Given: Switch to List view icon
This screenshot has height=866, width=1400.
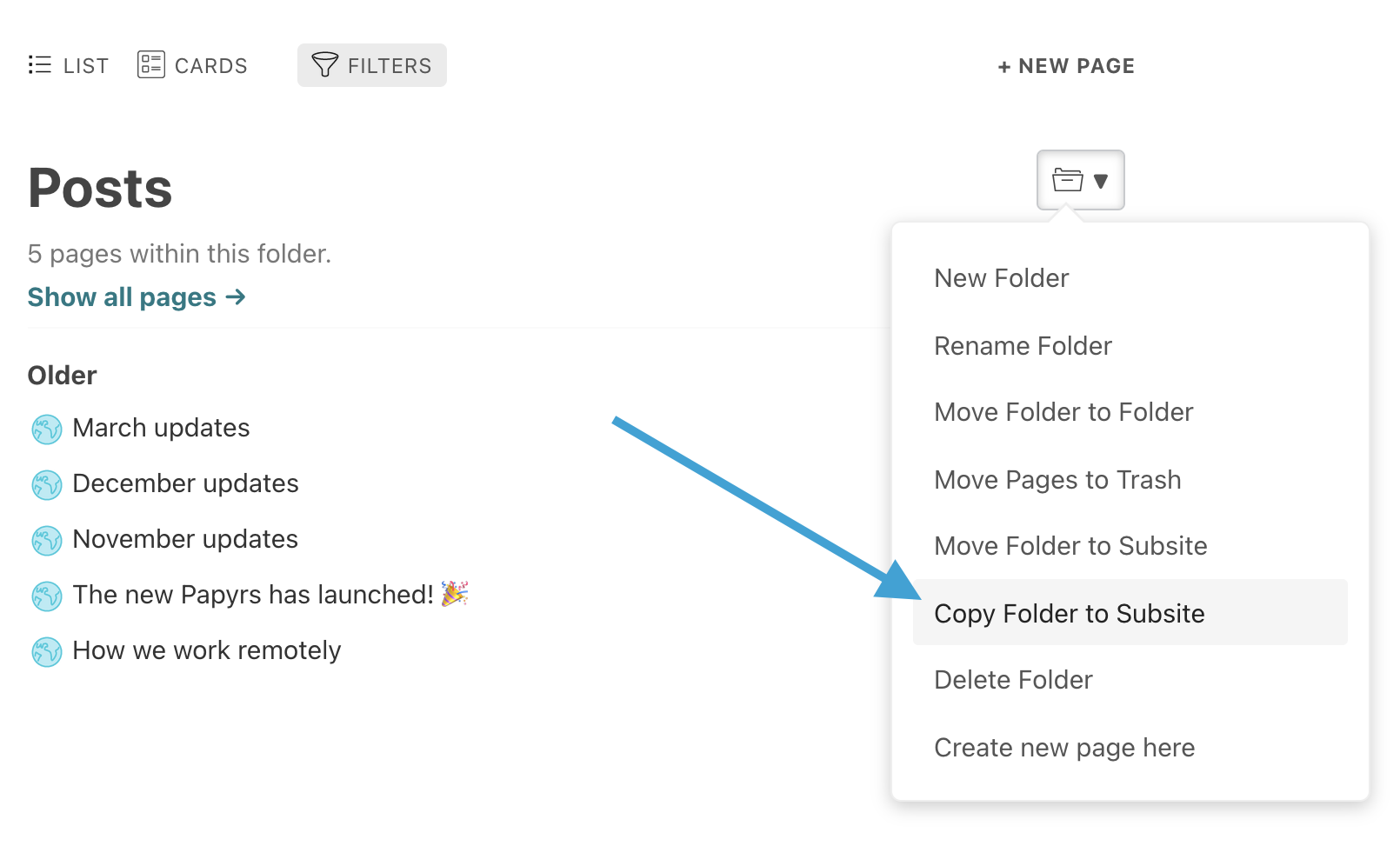Looking at the screenshot, I should [39, 65].
